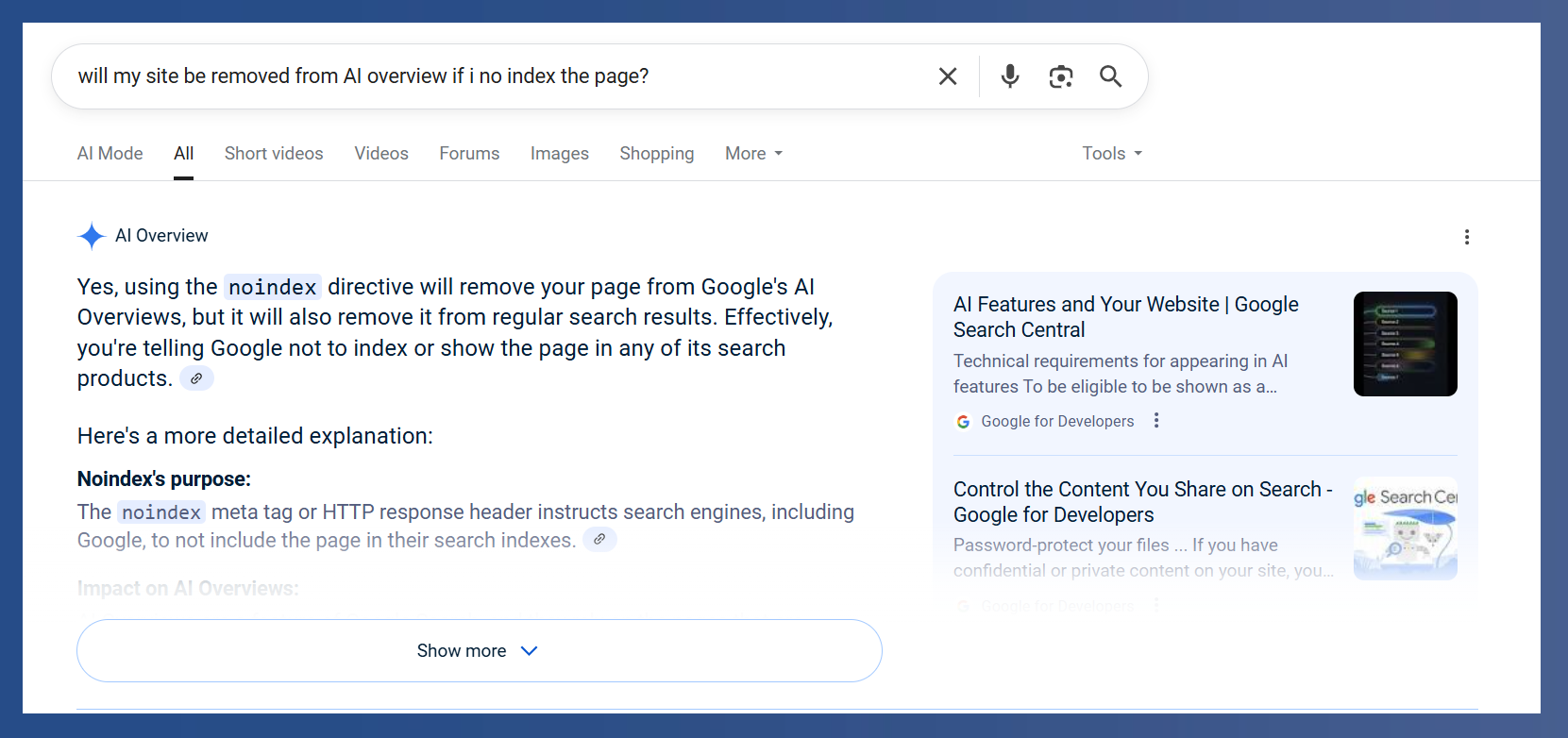Switch to the AI Mode tab
1568x738 pixels.
coord(110,153)
